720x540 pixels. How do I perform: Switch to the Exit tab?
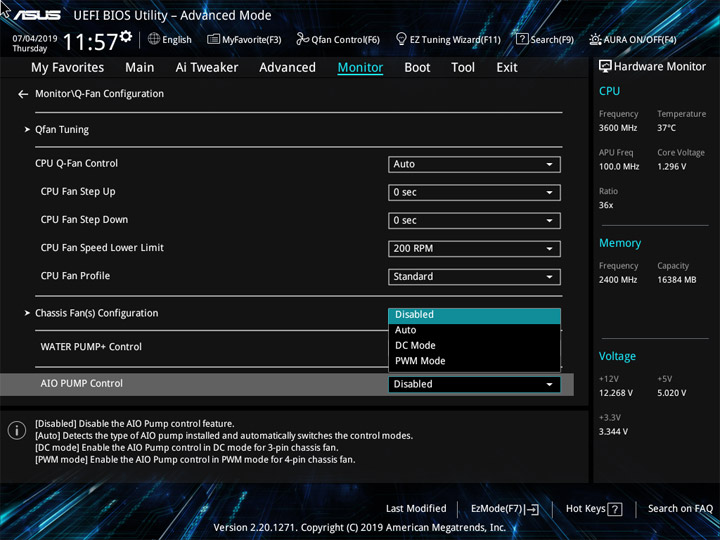pyautogui.click(x=507, y=68)
